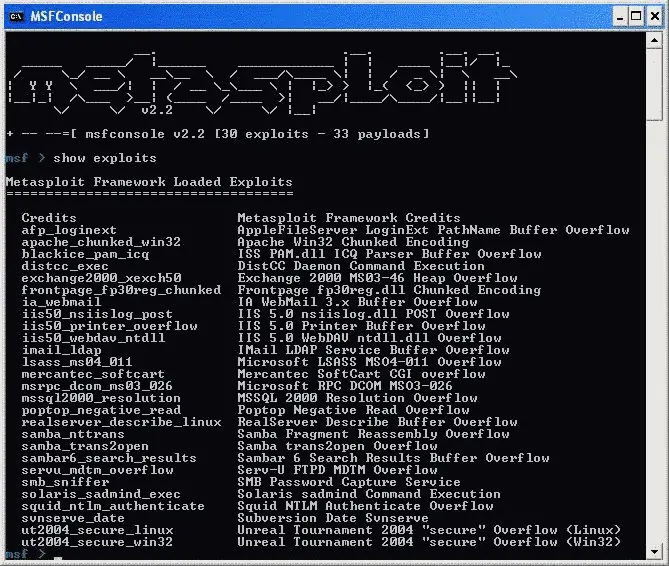Select the 'msrpc_dcom_ms03_026' entry
This screenshot has height=566, width=669.
point(97,386)
